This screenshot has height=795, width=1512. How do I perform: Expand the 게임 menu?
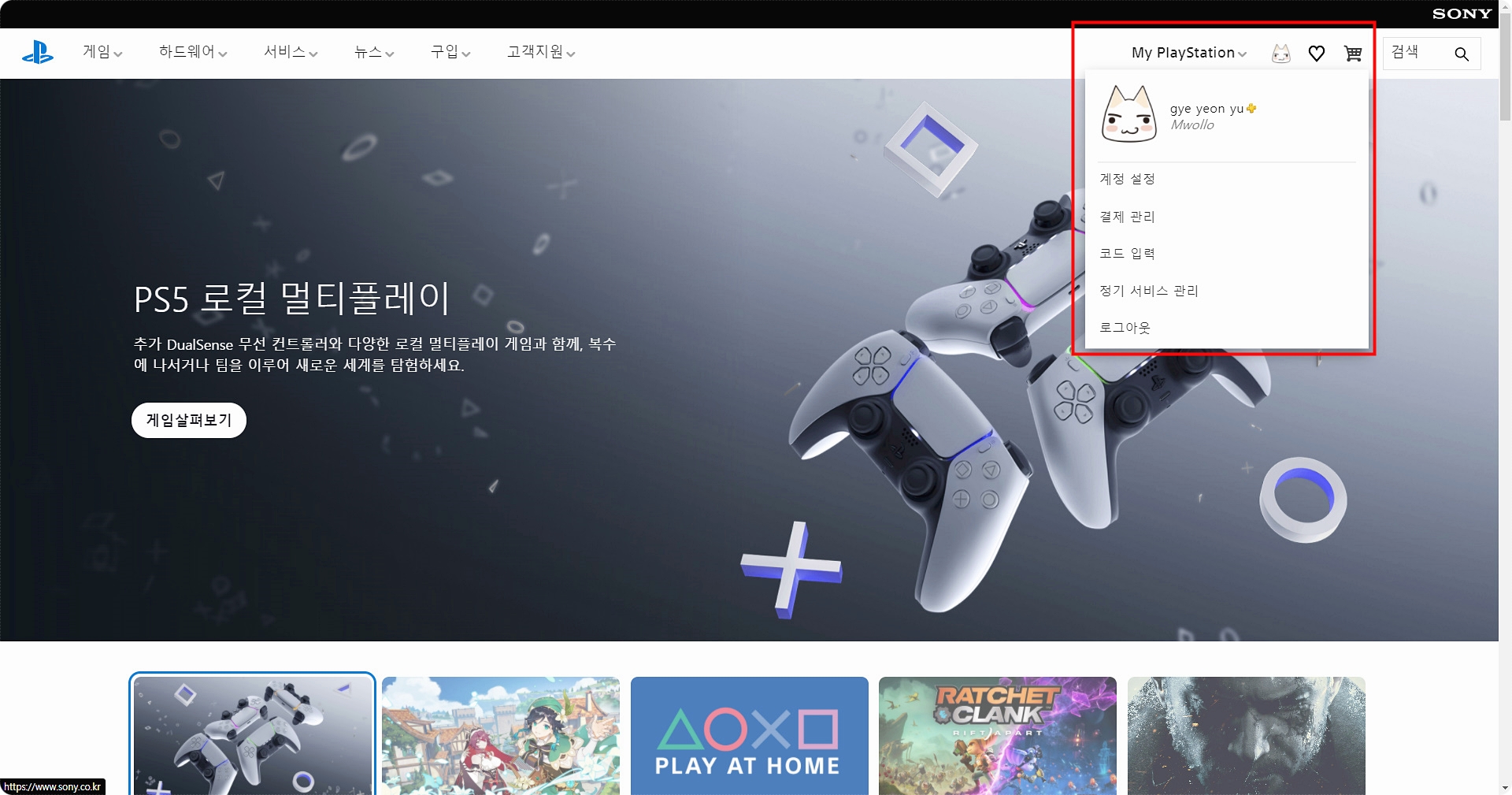(x=102, y=52)
